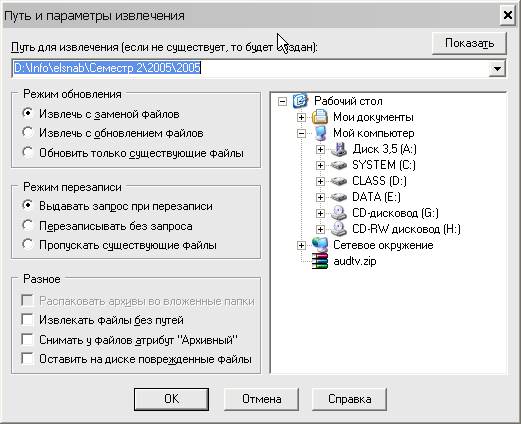Select Сетевое окружение label in tree
The width and height of the screenshot is (521, 424).
(383, 245)
